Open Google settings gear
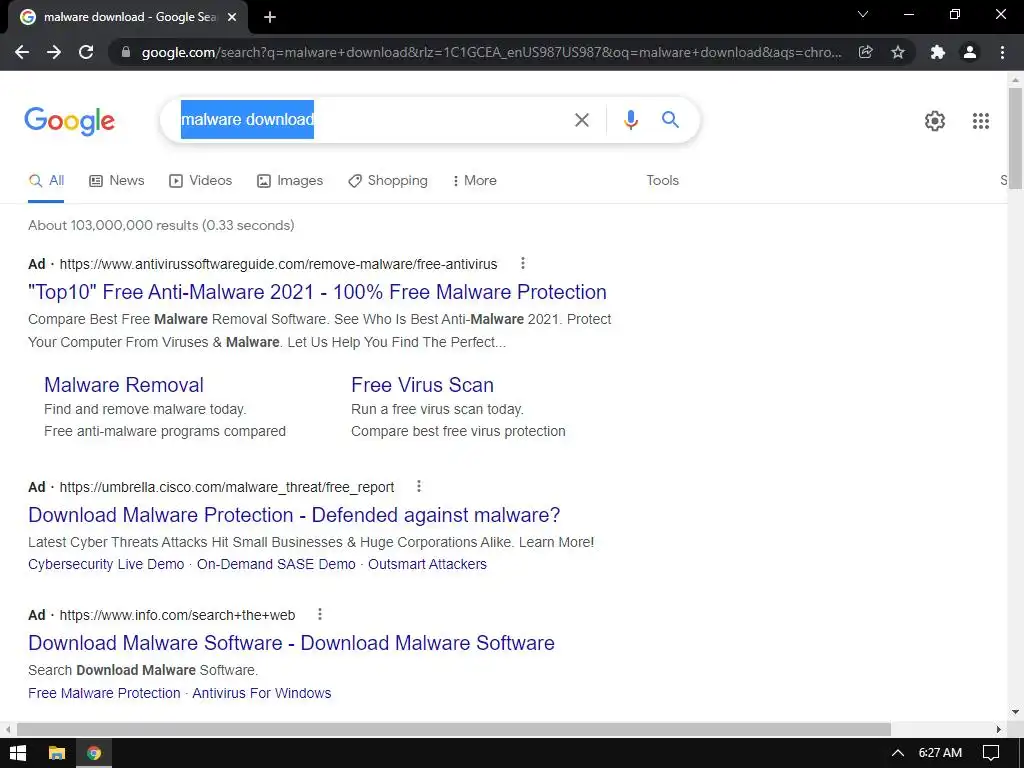The height and width of the screenshot is (768, 1024). click(935, 121)
